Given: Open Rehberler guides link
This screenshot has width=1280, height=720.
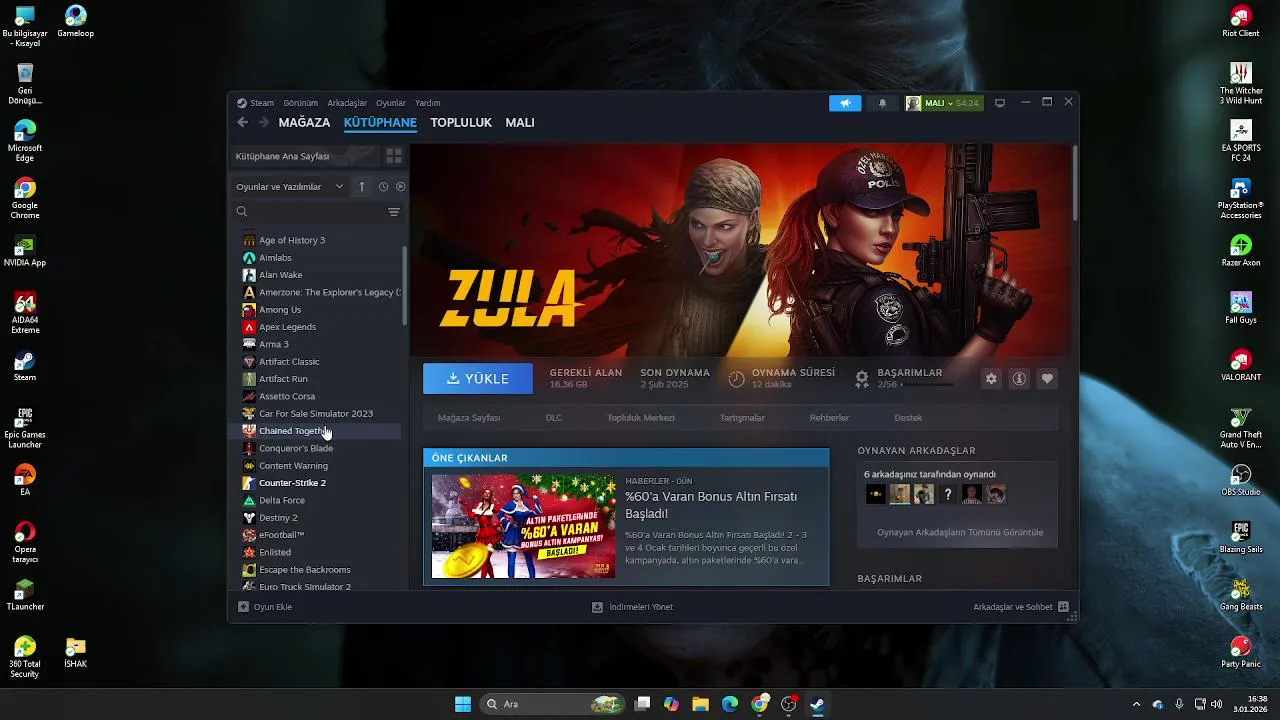Looking at the screenshot, I should click(829, 418).
